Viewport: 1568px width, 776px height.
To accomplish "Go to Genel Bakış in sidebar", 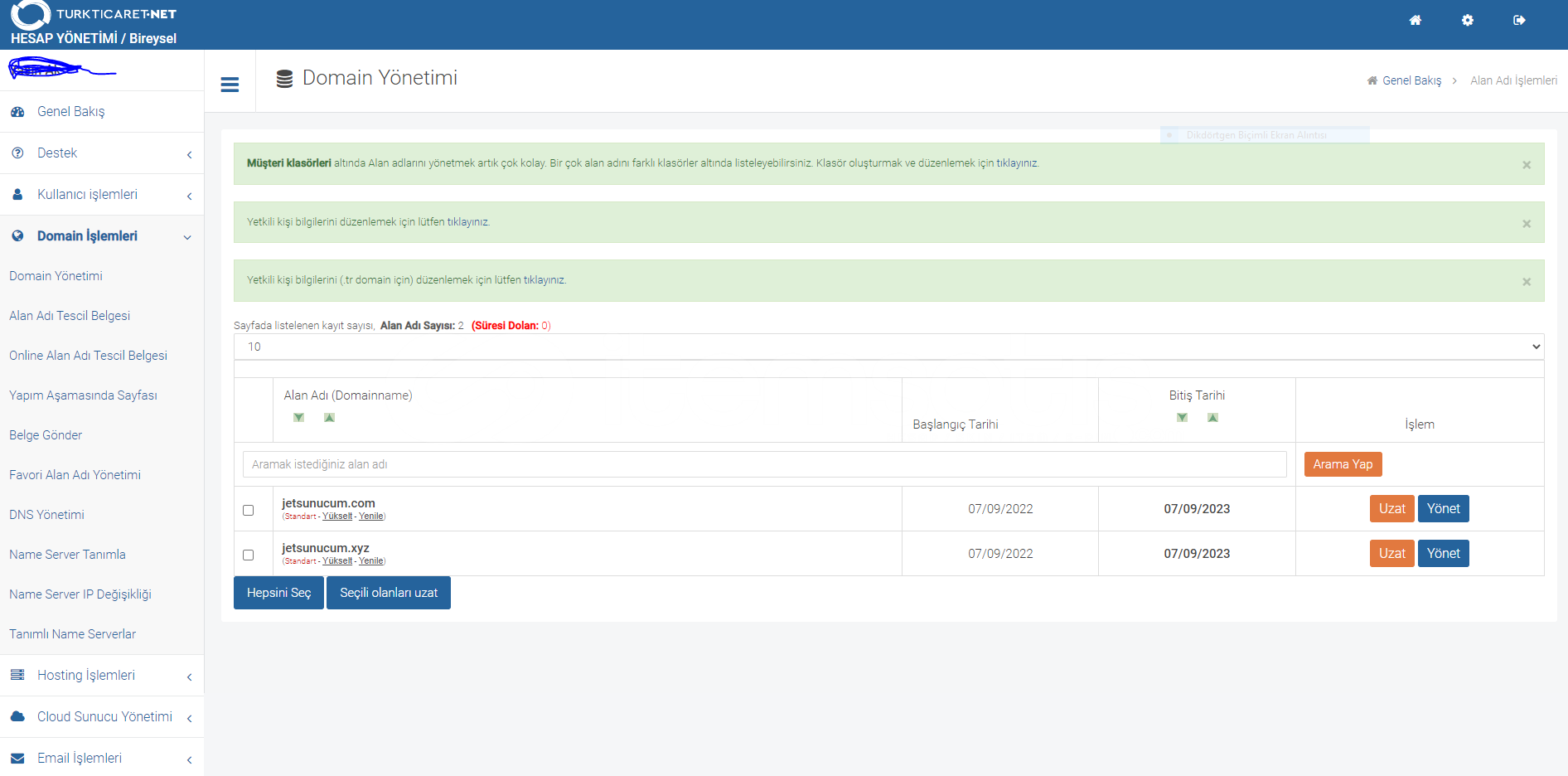I will click(70, 112).
